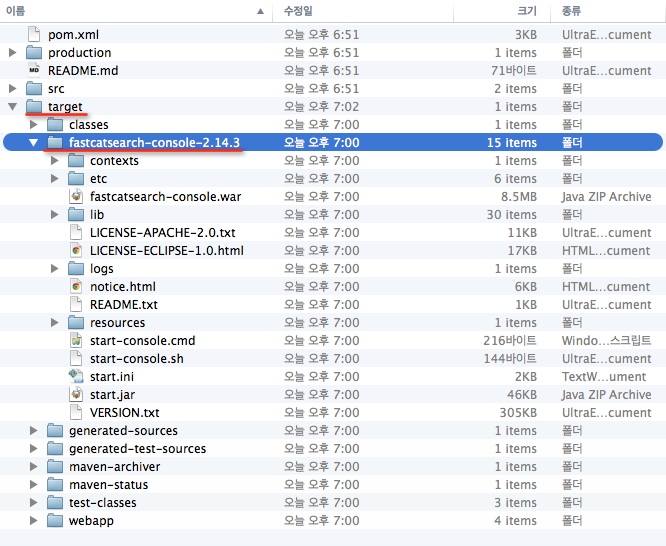Screen dimensions: 666x546
Task: Expand the production folder
Action: click(13, 53)
